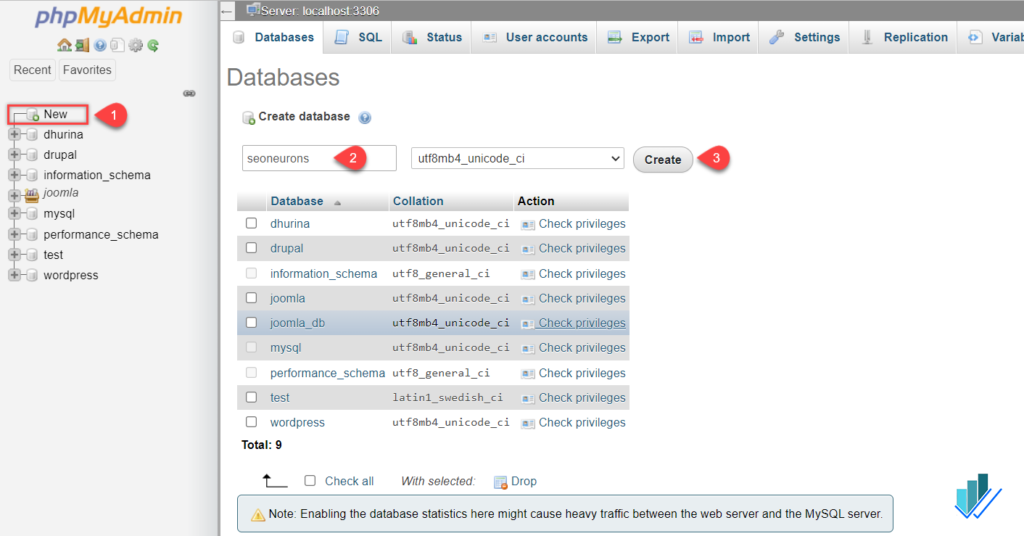Click the privileges icon in test row
Image resolution: width=1024 pixels, height=536 pixels.
[528, 399]
